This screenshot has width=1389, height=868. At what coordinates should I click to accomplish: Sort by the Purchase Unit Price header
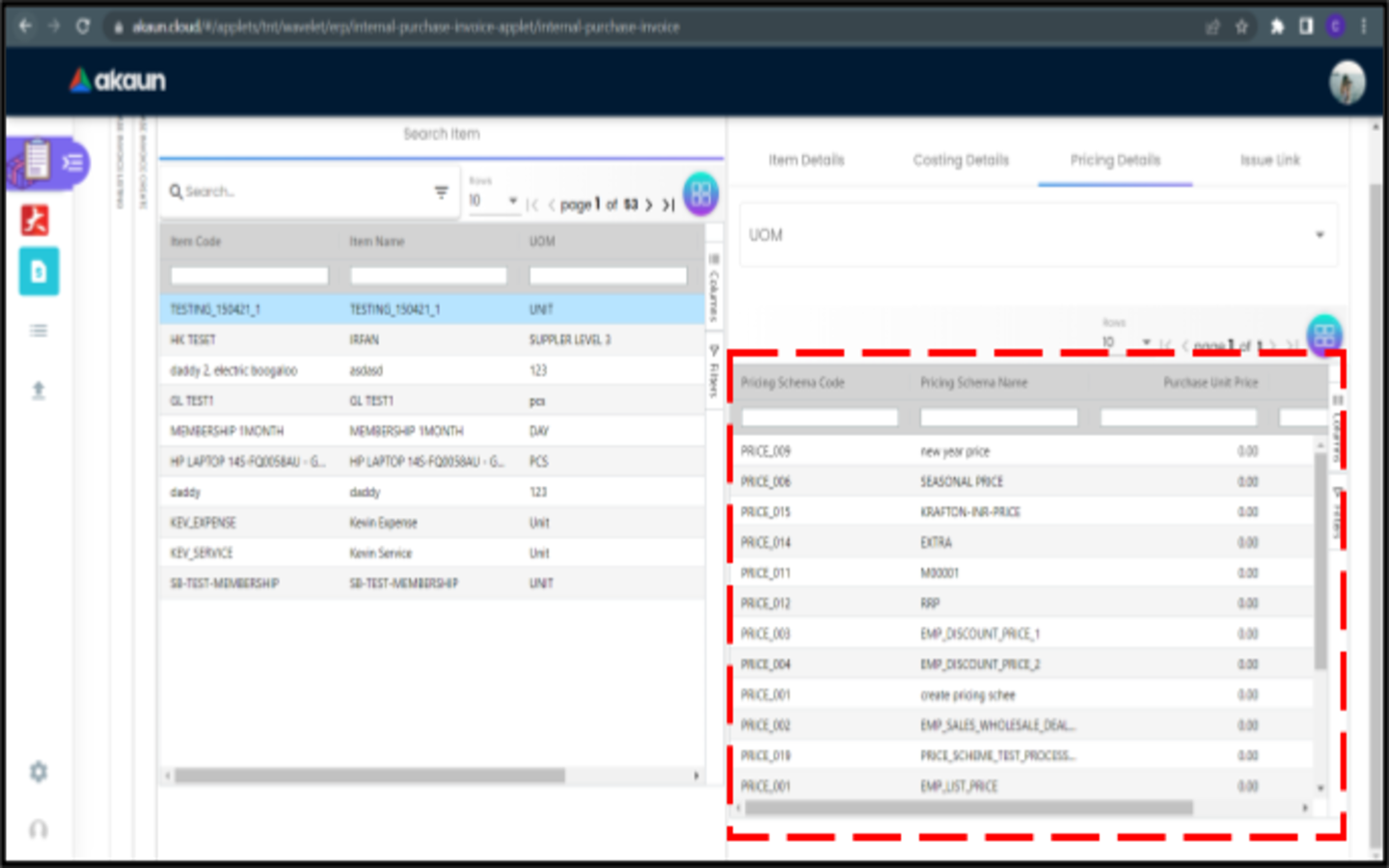pyautogui.click(x=1211, y=383)
